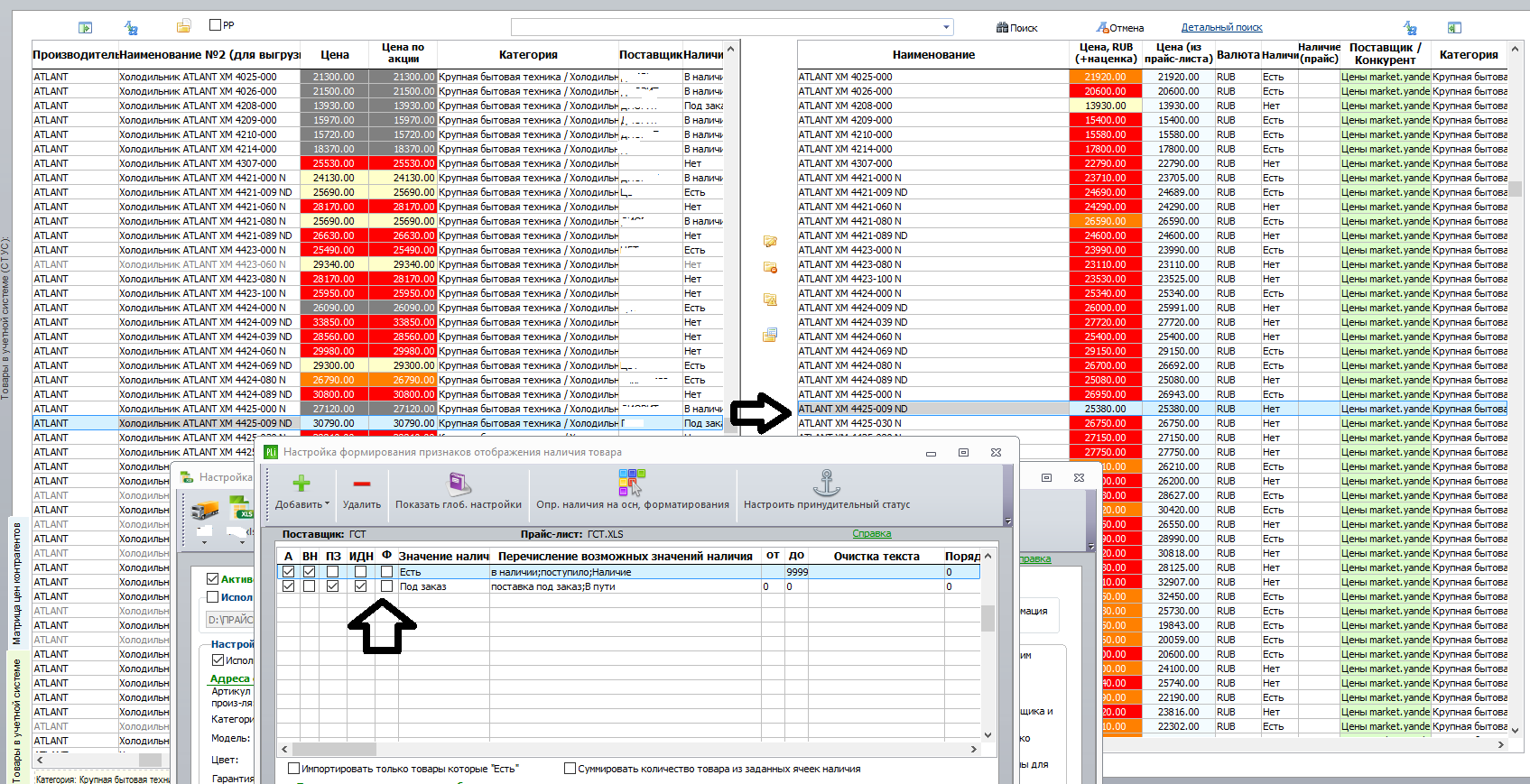Tick the Ф checkbox in Под заказ row

[x=387, y=586]
